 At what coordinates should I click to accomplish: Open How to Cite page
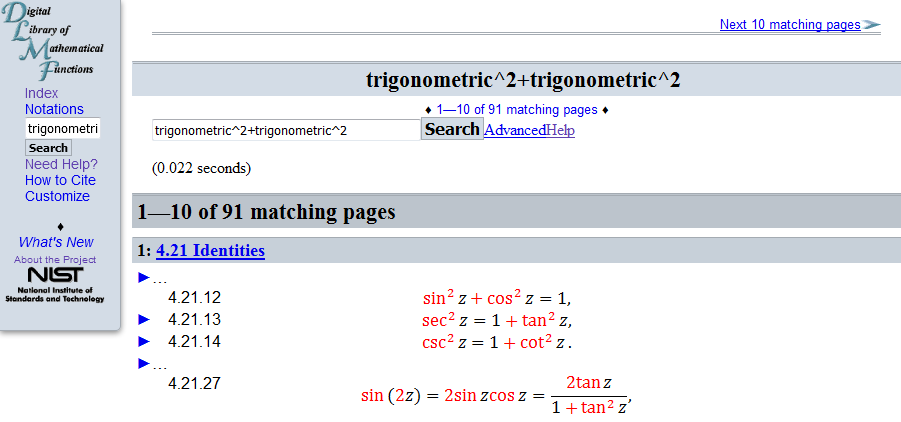[60, 180]
